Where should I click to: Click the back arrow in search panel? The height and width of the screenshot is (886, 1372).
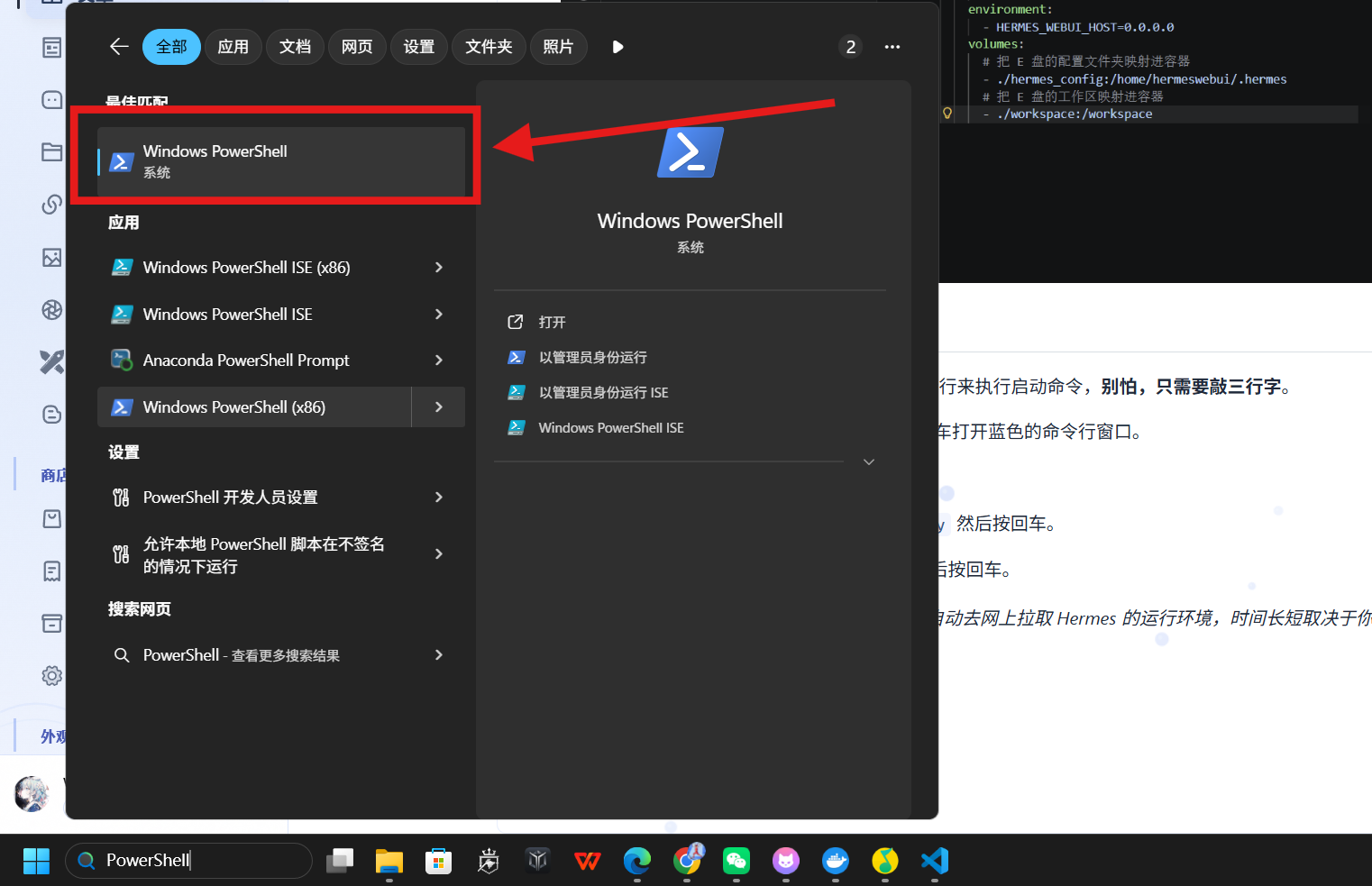[119, 47]
